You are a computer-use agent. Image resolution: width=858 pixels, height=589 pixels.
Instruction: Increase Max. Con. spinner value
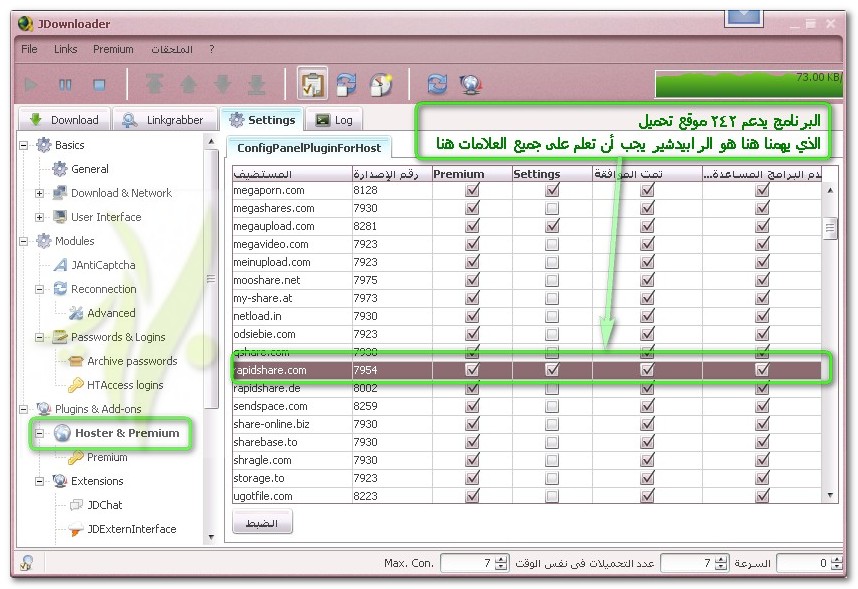pos(501,559)
